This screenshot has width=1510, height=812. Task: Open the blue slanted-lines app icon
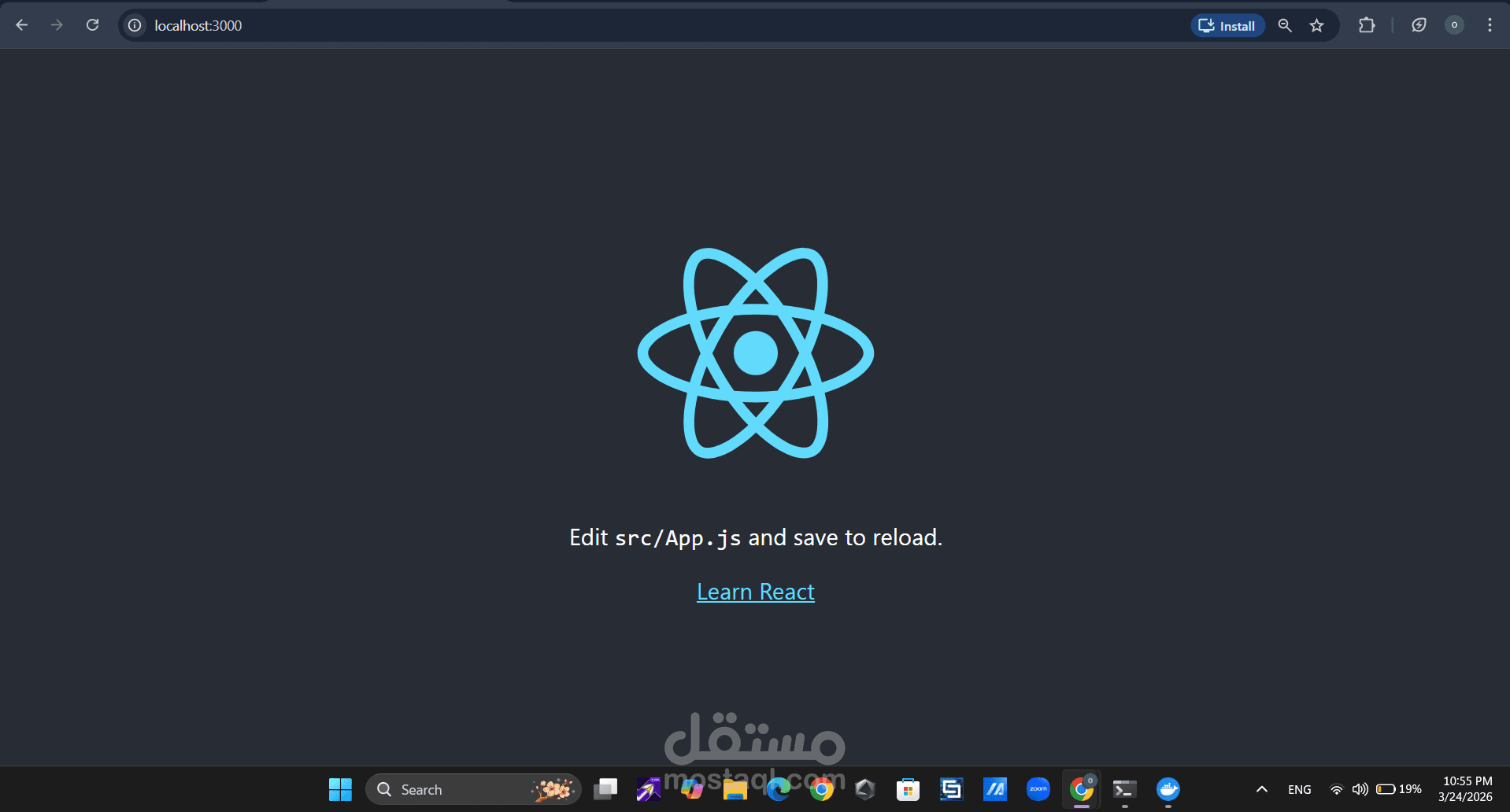995,789
